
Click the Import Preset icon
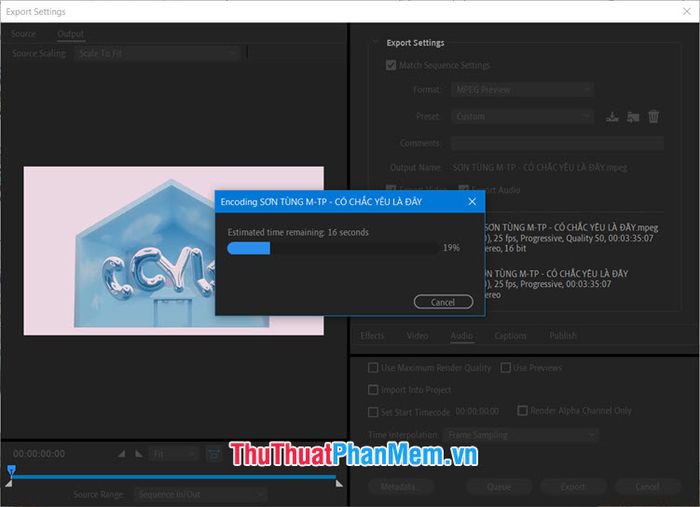[x=633, y=117]
